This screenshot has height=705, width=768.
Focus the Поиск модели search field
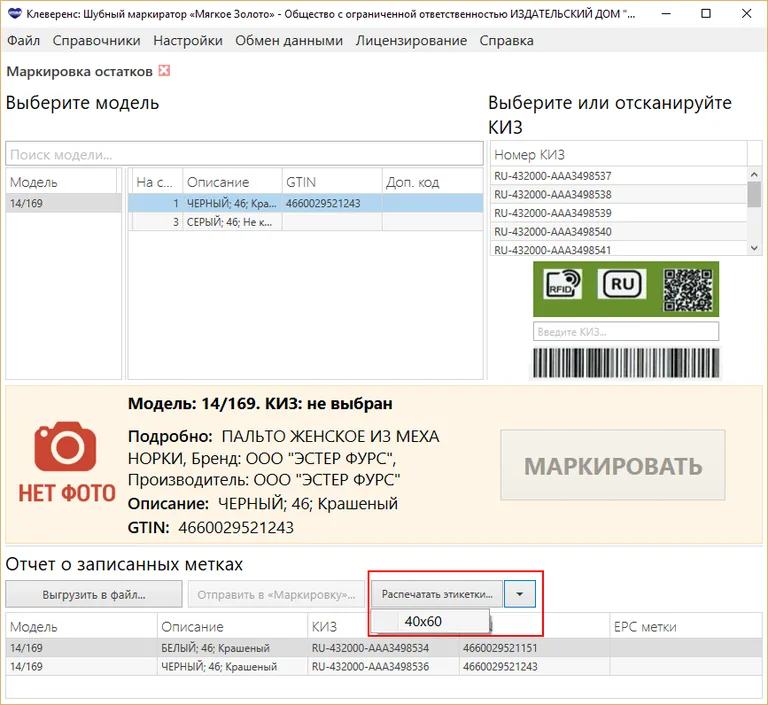[245, 155]
